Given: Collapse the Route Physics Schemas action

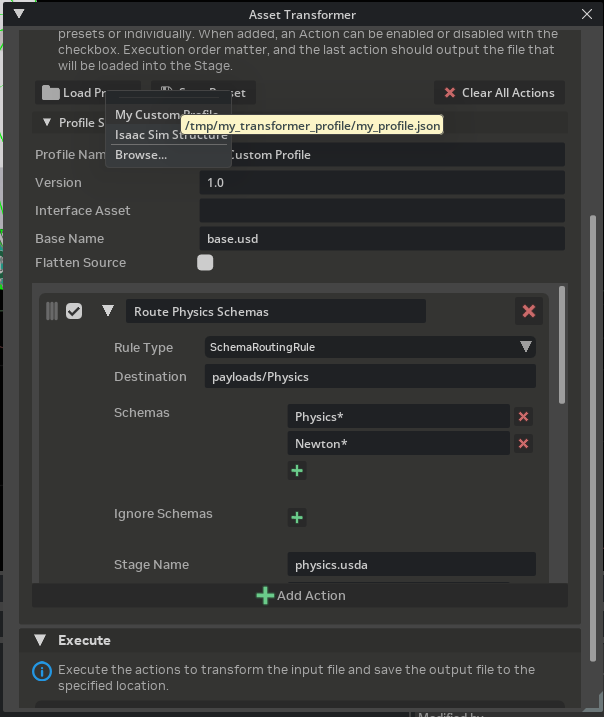Looking at the screenshot, I should coord(108,311).
